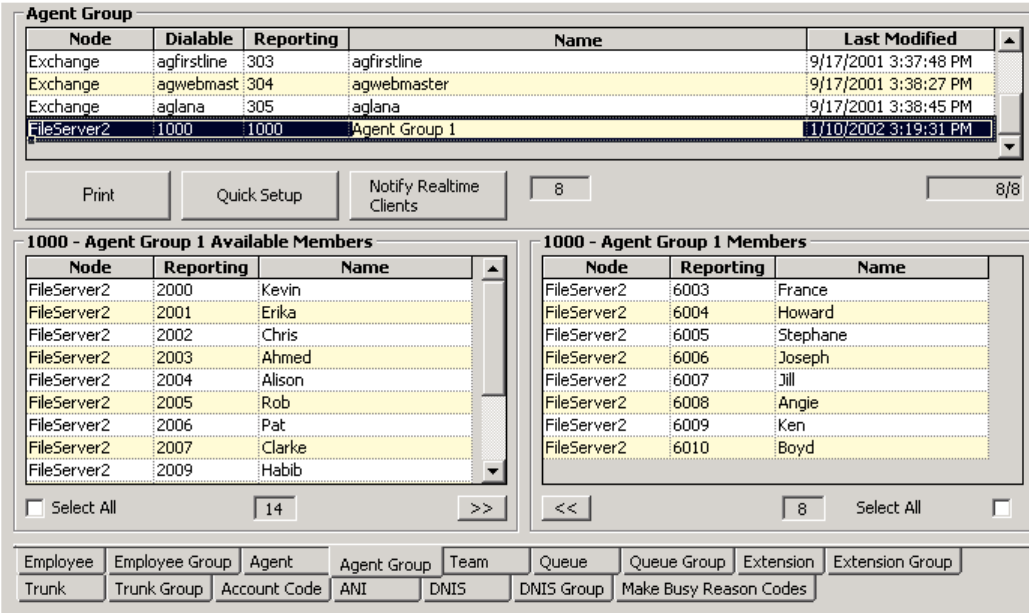Sort Agent Group list by Last Modified
This screenshot has width=1029, height=613.
900,39
